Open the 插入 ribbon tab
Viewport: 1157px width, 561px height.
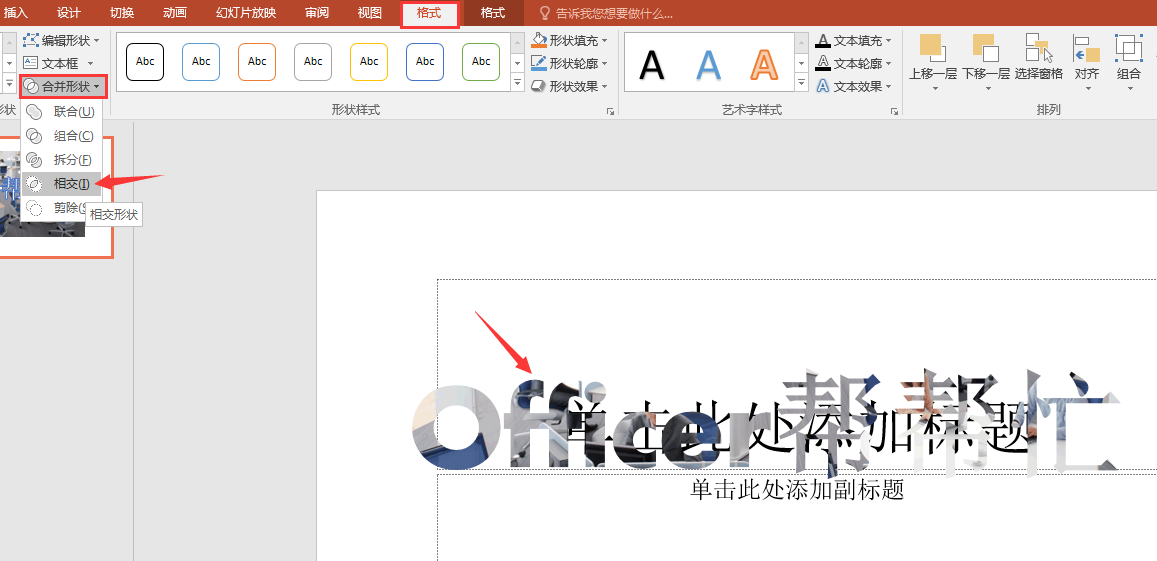tap(15, 13)
